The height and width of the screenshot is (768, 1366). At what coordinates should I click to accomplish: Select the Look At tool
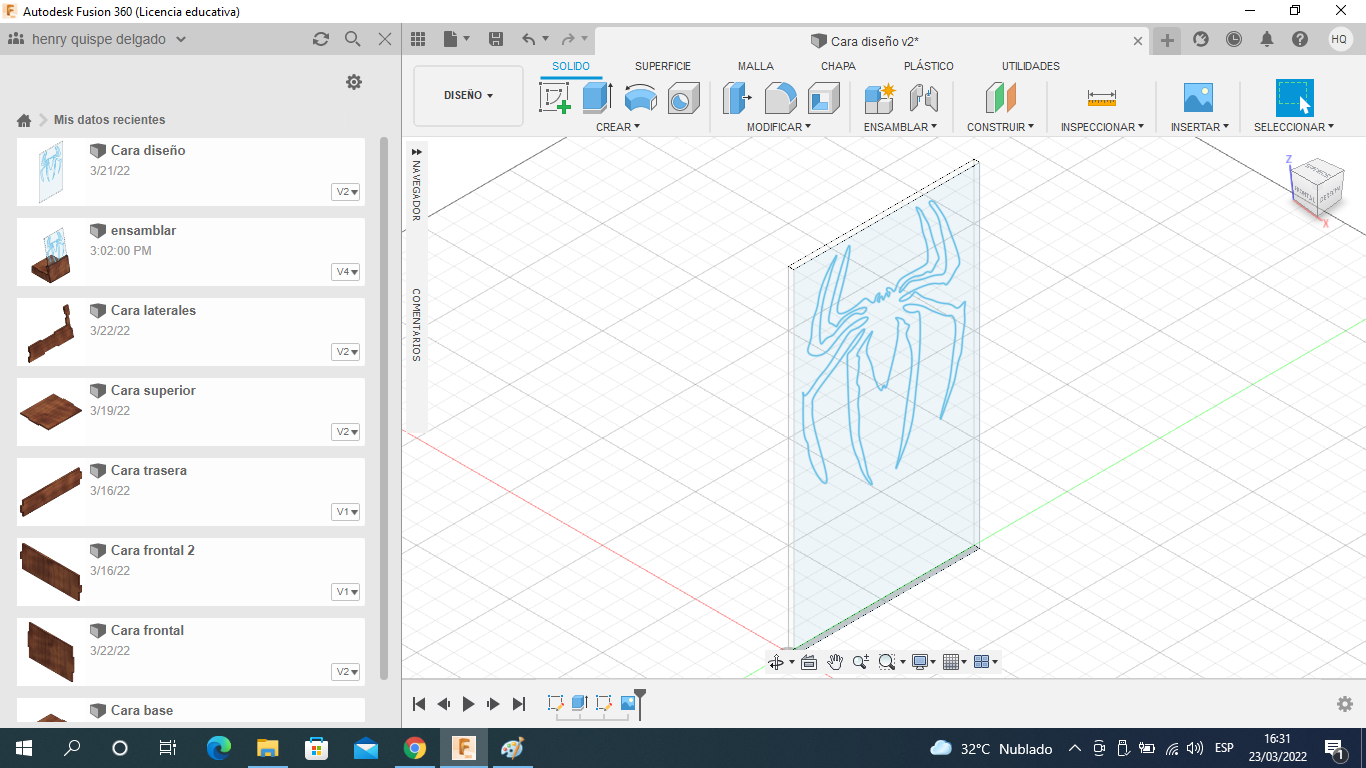(809, 662)
